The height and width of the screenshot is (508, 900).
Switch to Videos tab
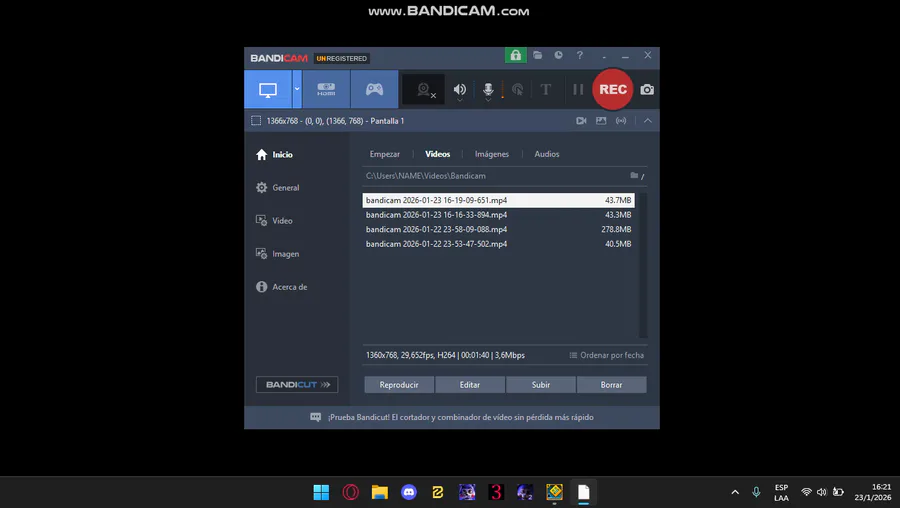point(437,154)
